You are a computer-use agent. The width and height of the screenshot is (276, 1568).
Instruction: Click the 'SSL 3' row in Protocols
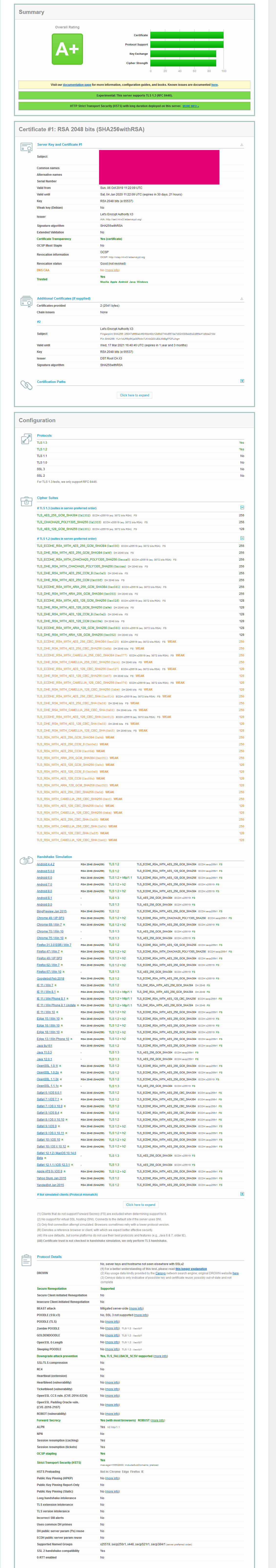(140, 469)
